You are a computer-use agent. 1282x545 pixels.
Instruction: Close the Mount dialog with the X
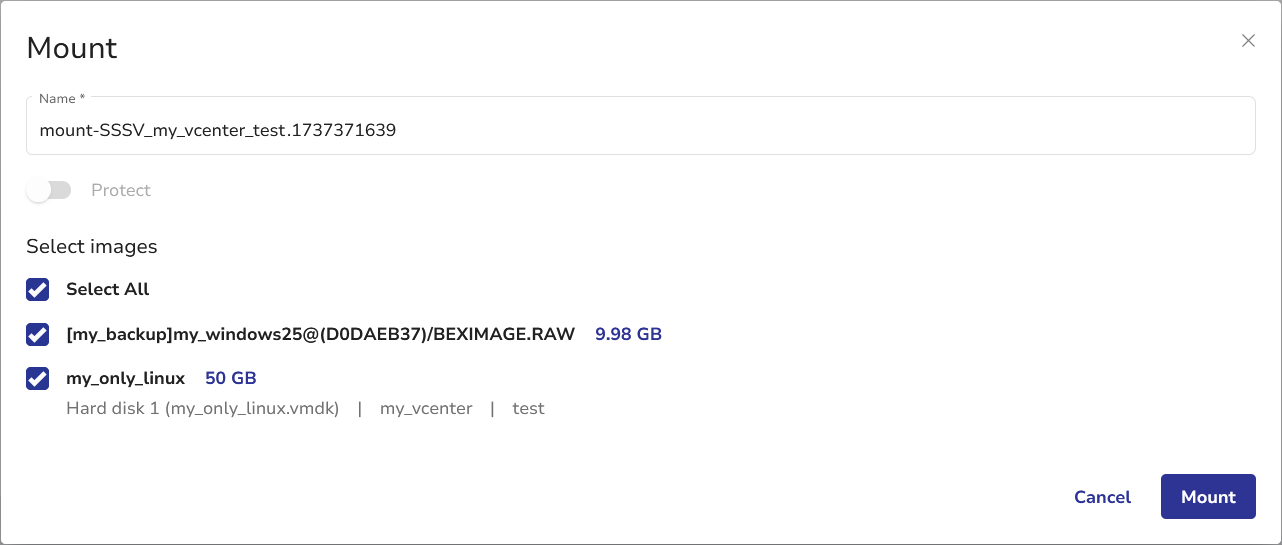point(1248,41)
